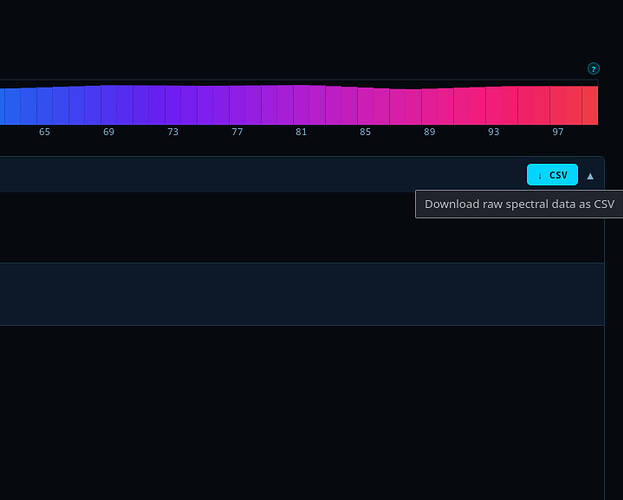Click the axis label 65

(44, 132)
